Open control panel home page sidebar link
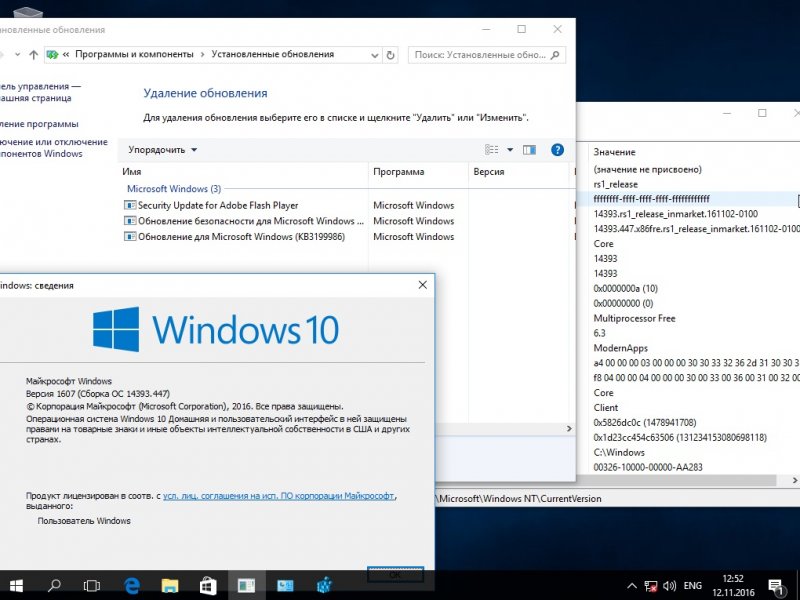The image size is (800, 600). 40,92
